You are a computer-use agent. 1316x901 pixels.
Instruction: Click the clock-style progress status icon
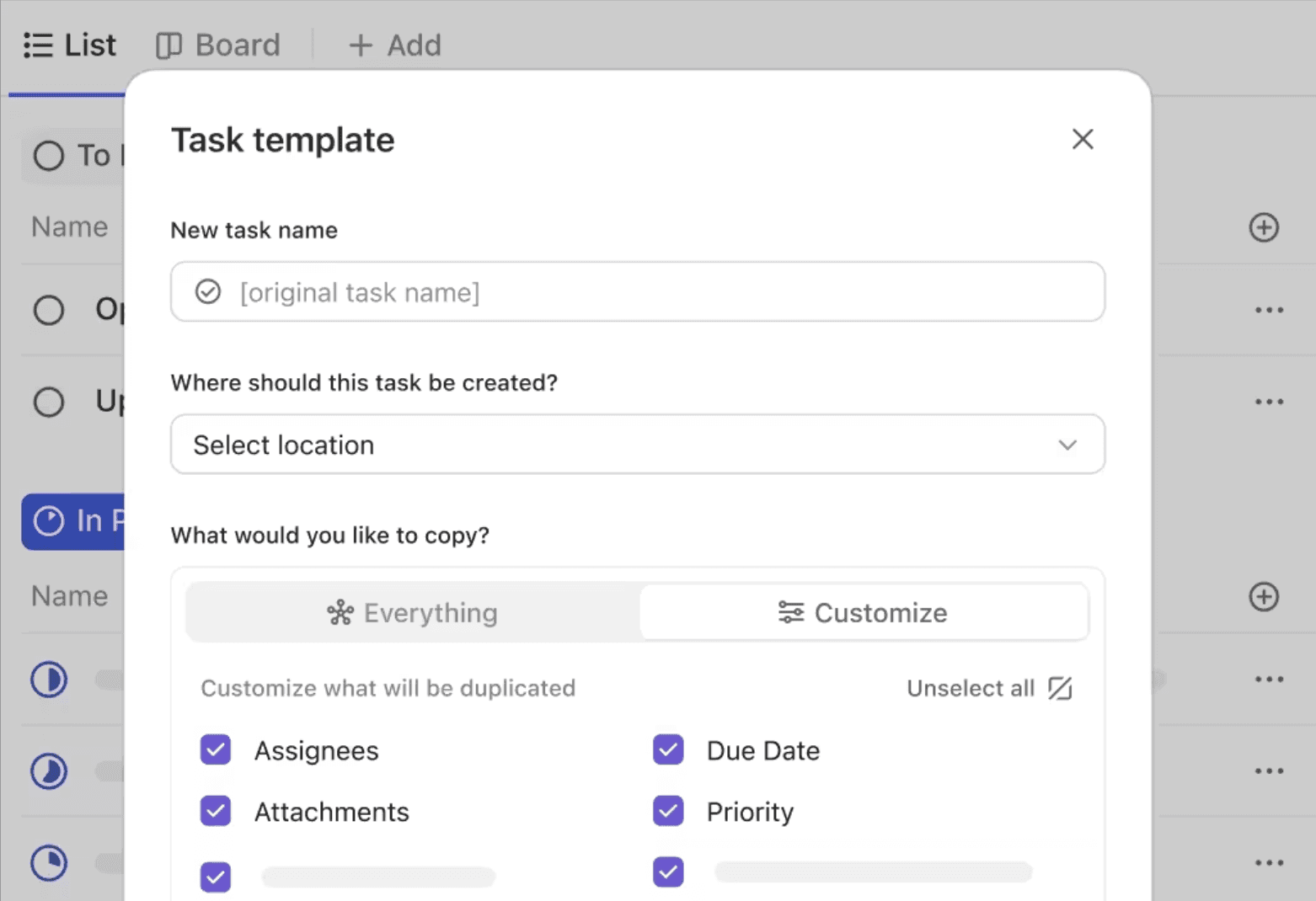click(49, 863)
